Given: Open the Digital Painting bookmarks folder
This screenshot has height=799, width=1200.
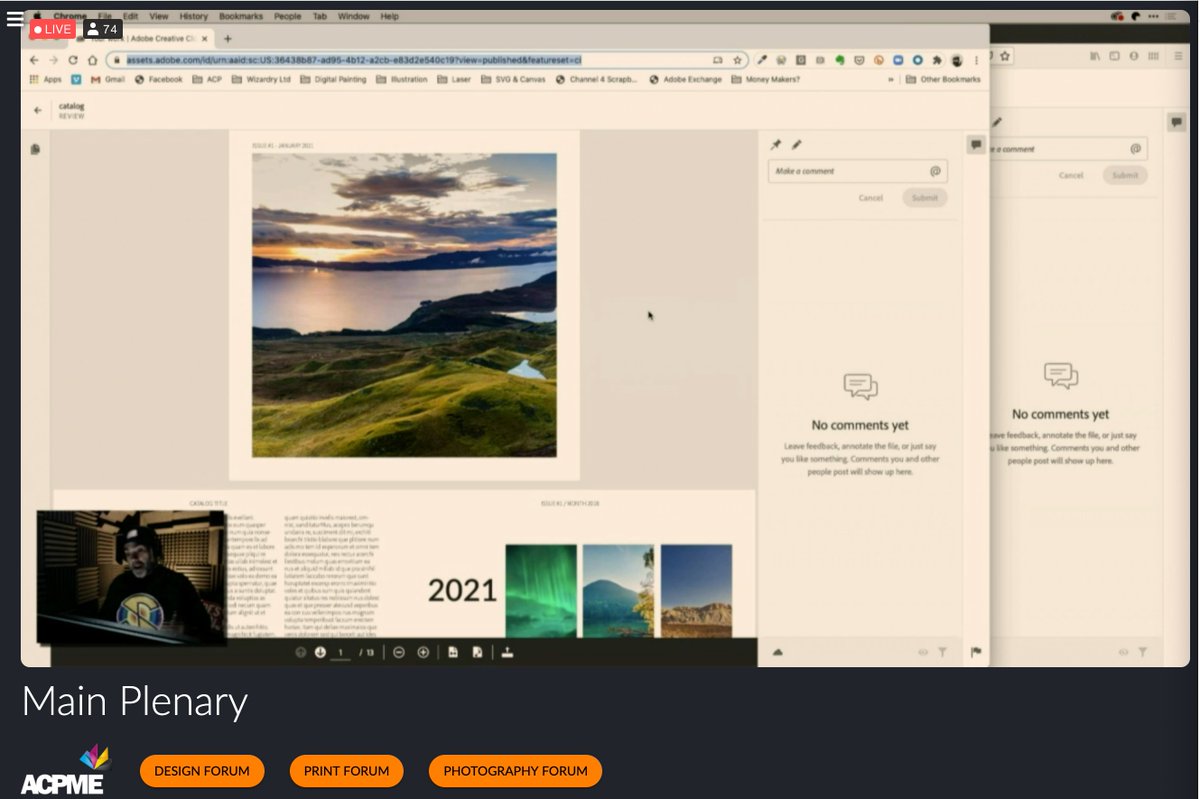Looking at the screenshot, I should coord(334,79).
